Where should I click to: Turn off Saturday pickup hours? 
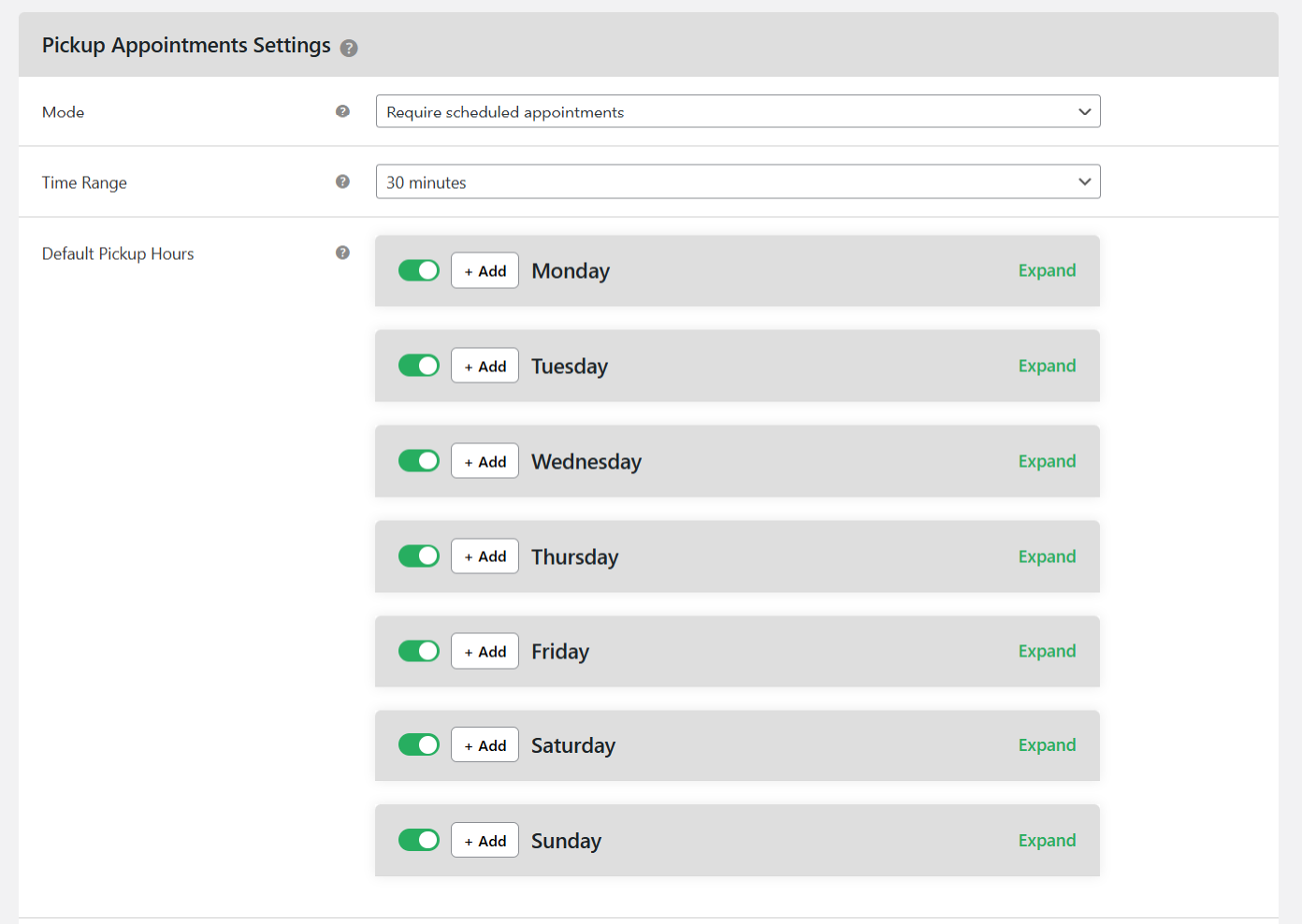coord(418,744)
